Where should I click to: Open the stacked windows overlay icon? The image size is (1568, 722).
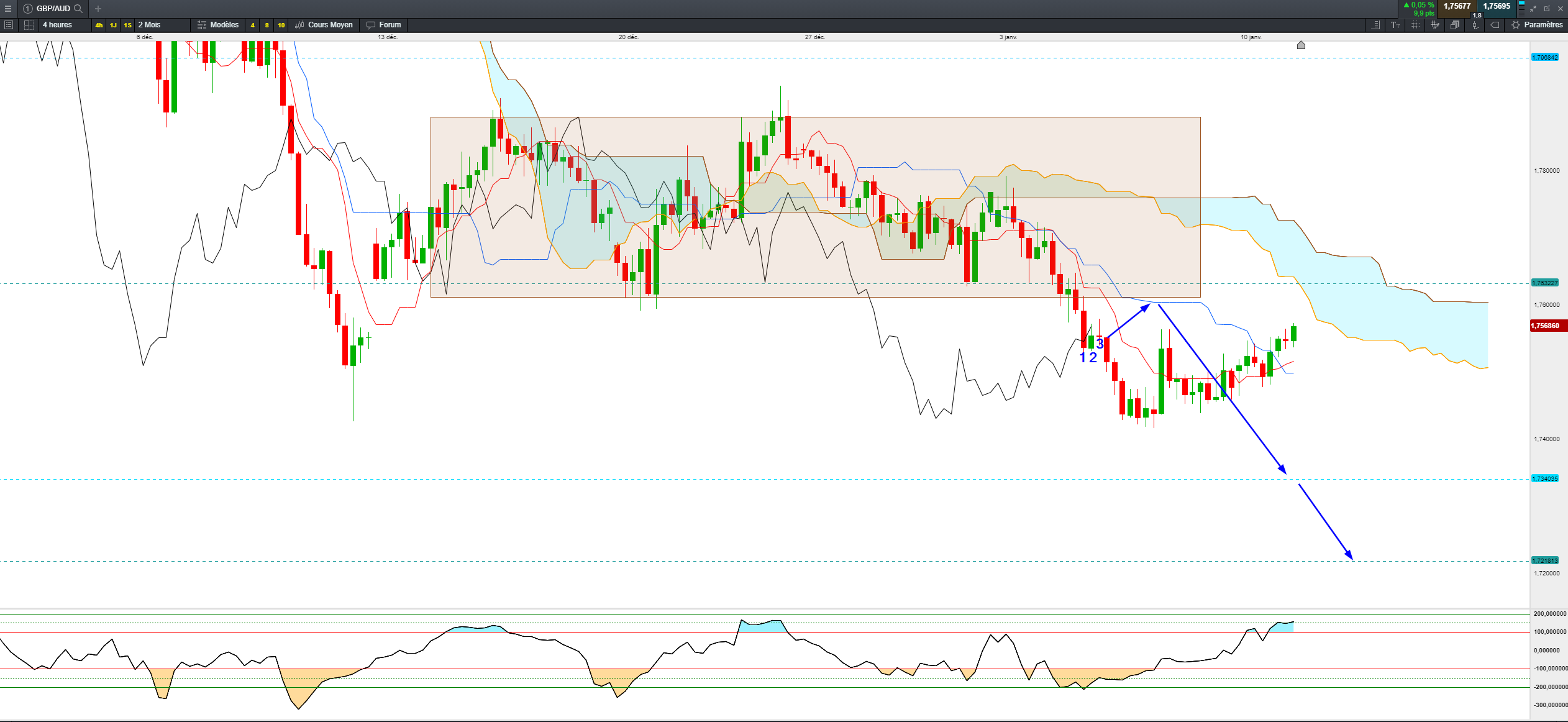(x=1454, y=25)
